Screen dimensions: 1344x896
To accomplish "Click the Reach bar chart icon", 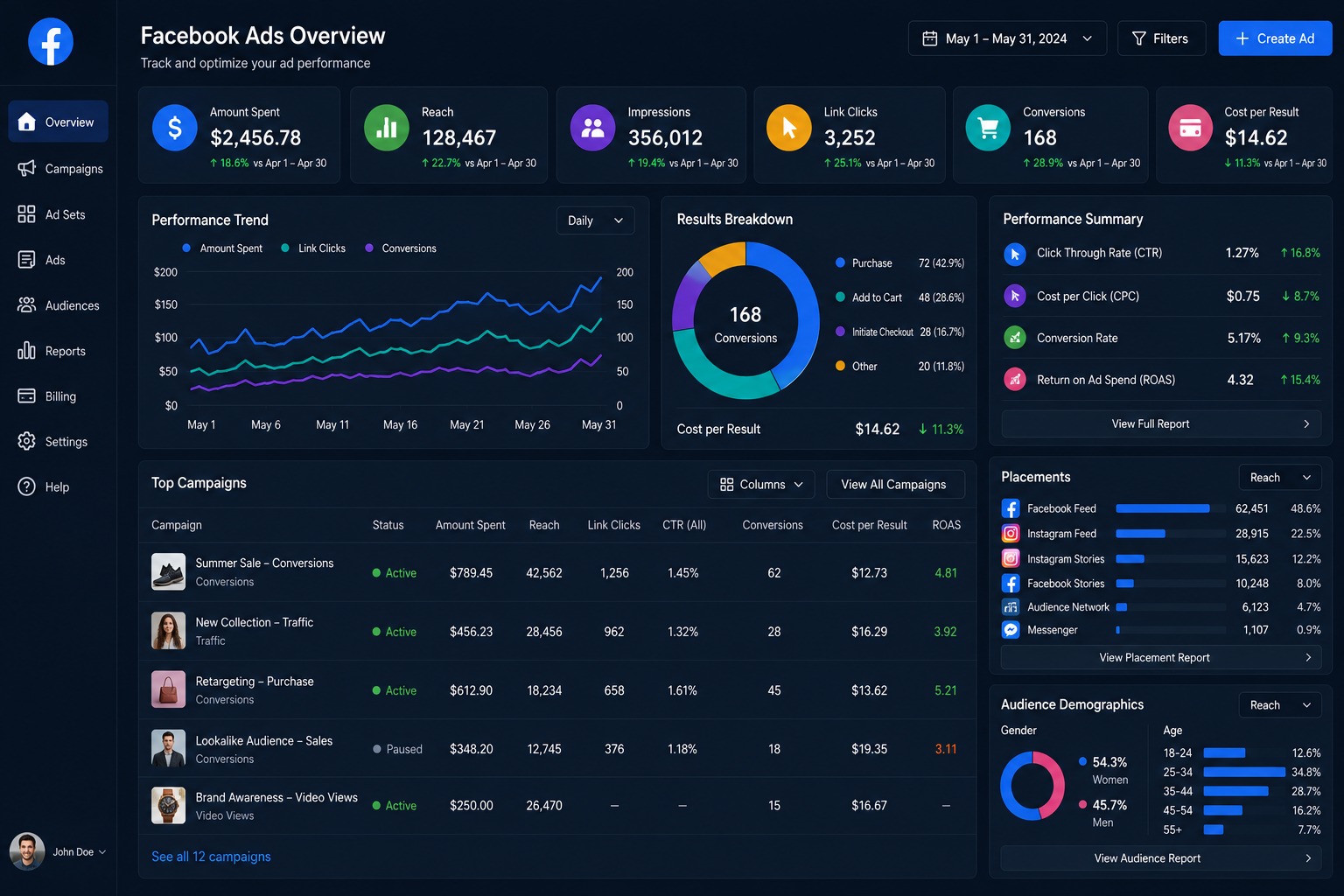I will point(387,128).
